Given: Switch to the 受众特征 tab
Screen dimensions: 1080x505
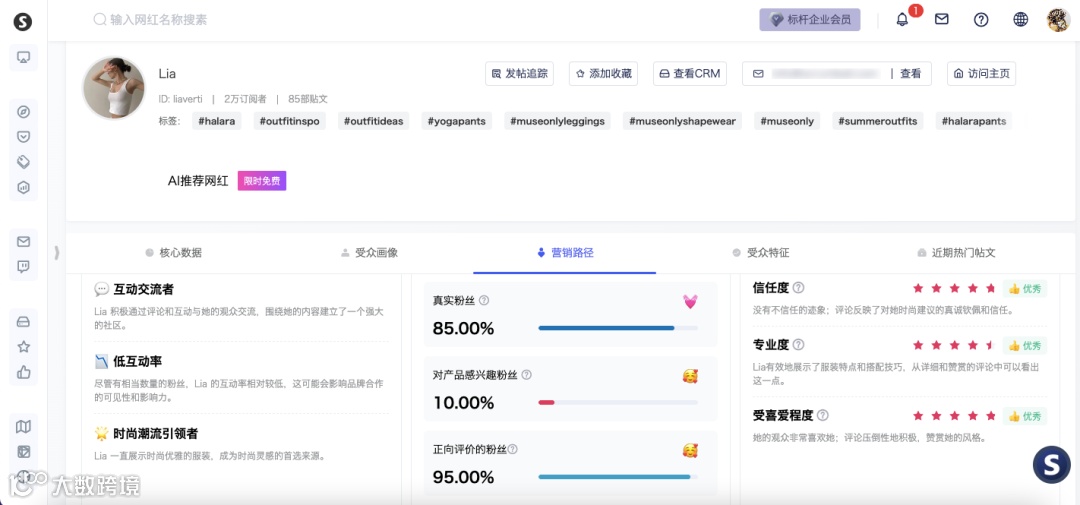Looking at the screenshot, I should [x=761, y=253].
